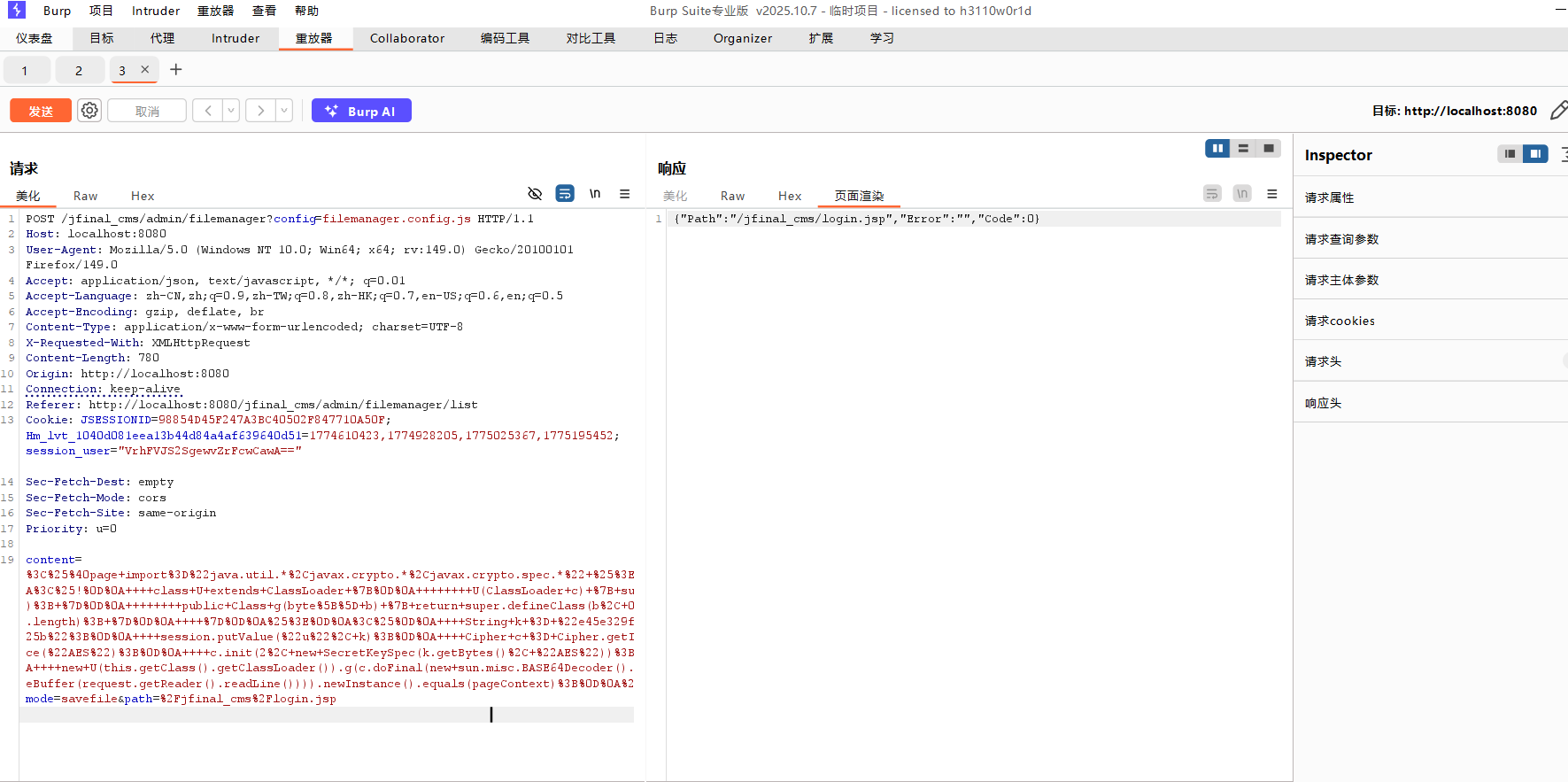Toggle \n newline display in request panel
The image size is (1568, 782).
coord(595,194)
